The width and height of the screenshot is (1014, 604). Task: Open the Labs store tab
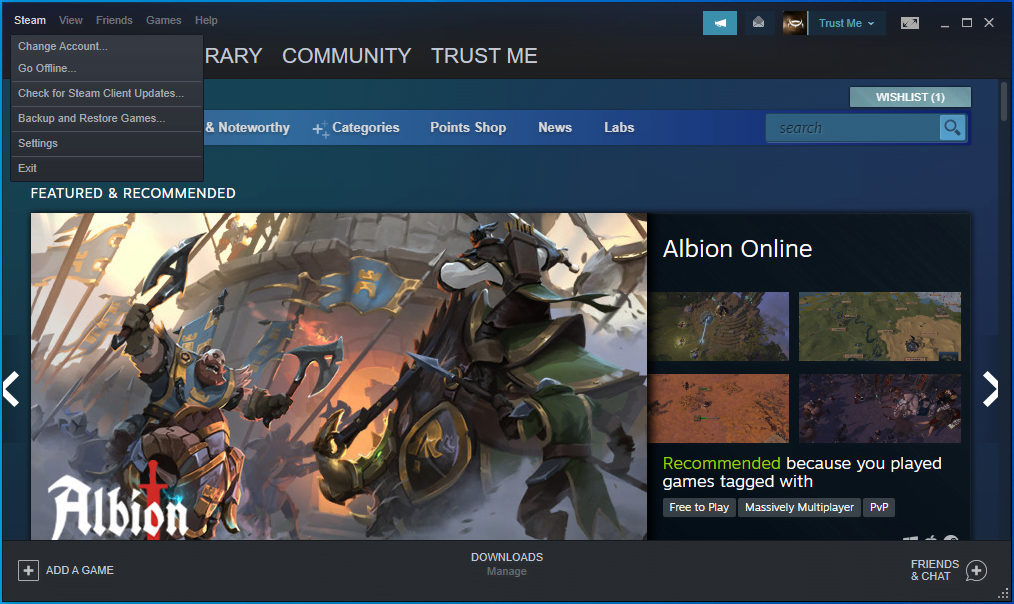point(619,127)
